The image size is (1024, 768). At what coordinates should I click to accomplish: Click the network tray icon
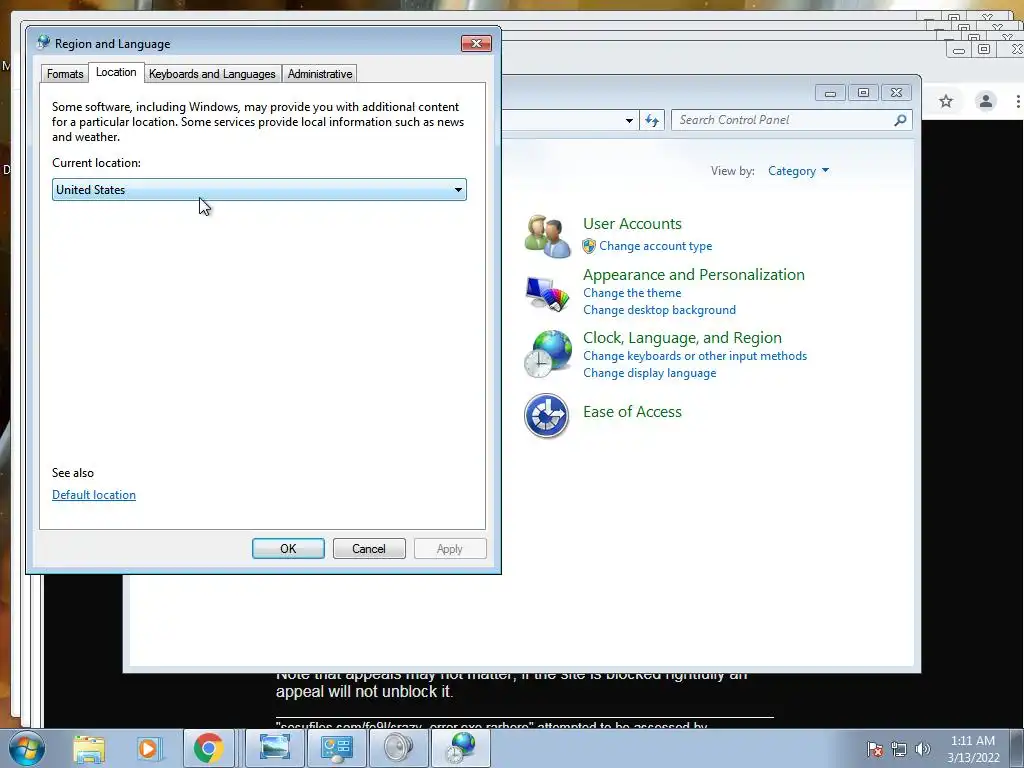click(899, 749)
